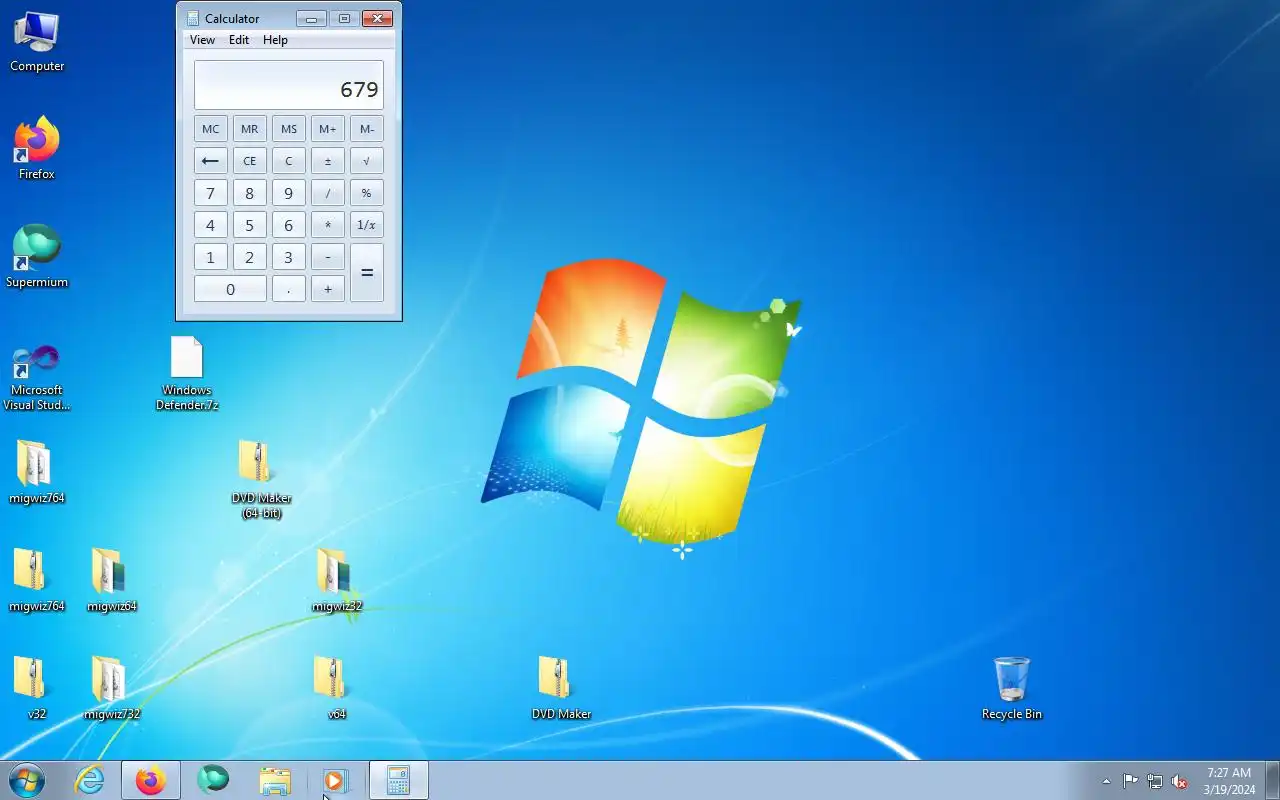Image resolution: width=1280 pixels, height=800 pixels.
Task: Open the Action Center flag tray icon
Action: [1130, 781]
